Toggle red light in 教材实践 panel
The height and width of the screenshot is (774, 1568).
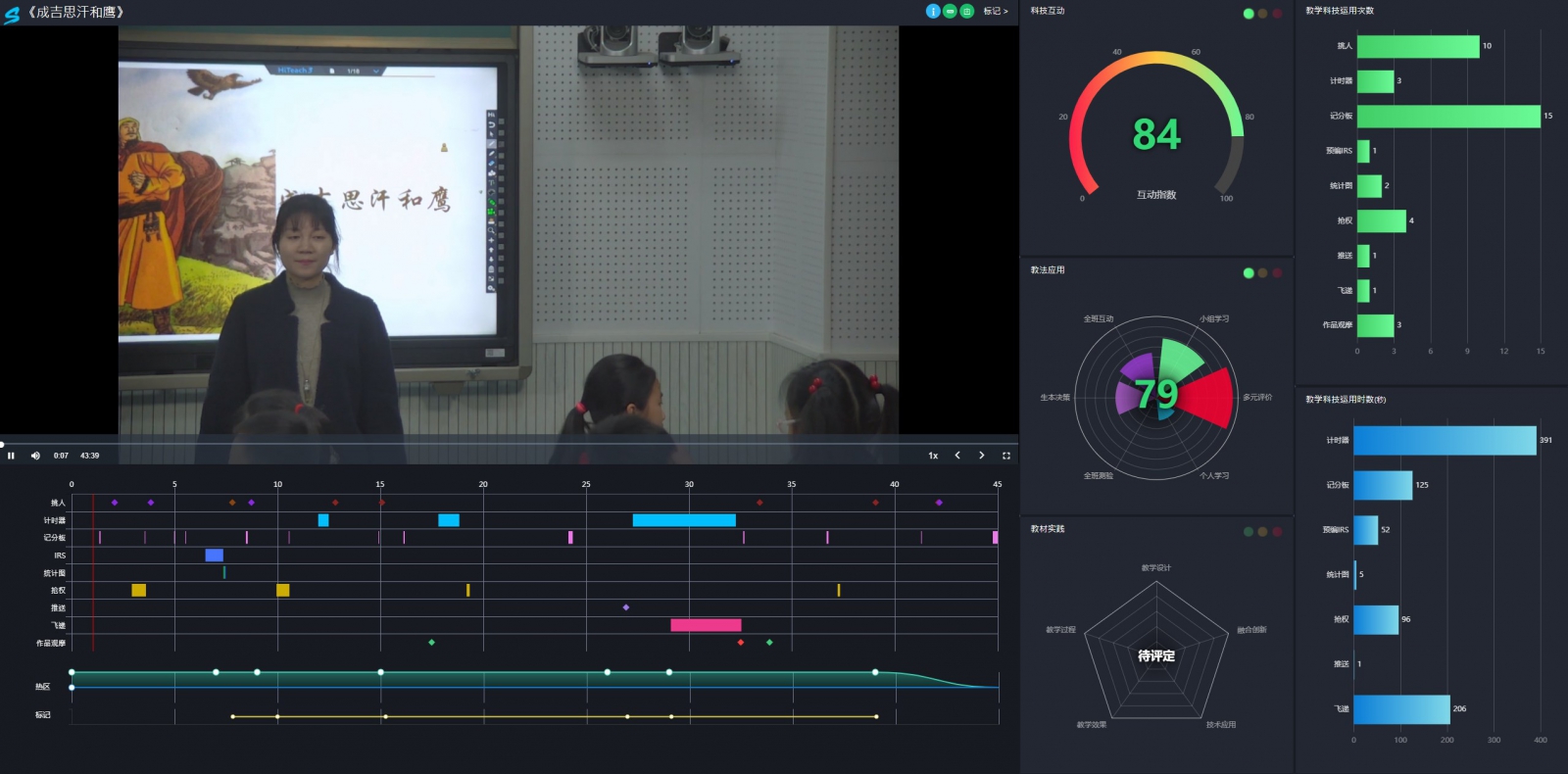point(1277,532)
